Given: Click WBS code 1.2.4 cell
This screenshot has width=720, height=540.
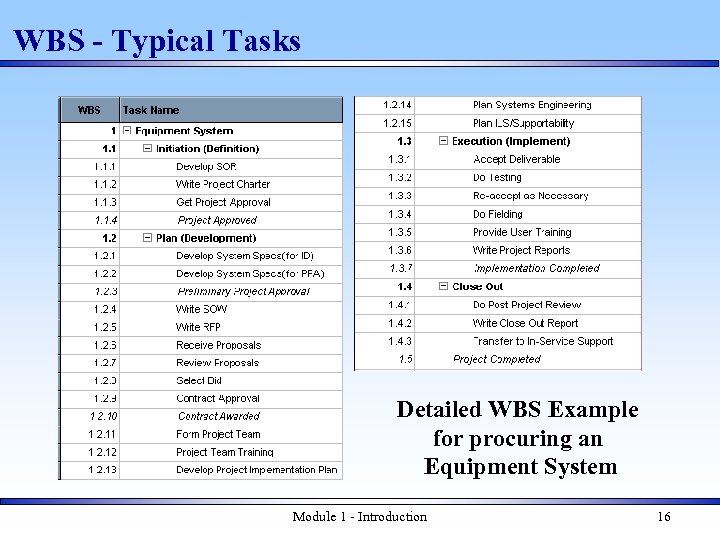Looking at the screenshot, I should [x=90, y=309].
